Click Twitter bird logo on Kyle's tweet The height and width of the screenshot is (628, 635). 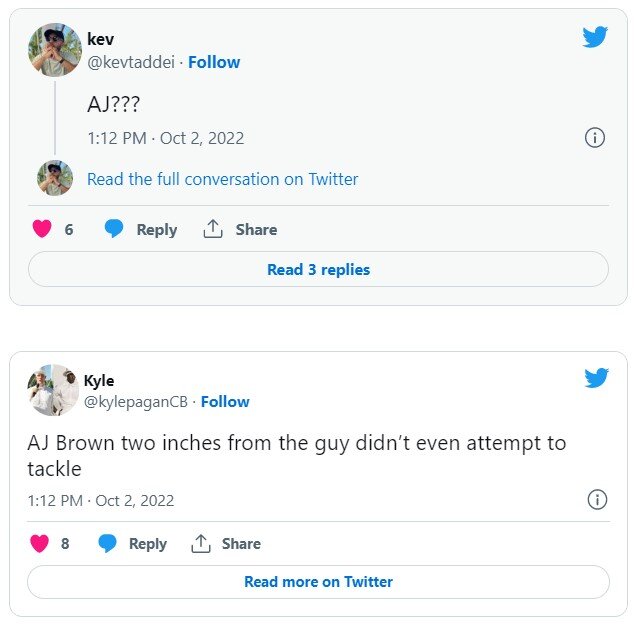[597, 377]
